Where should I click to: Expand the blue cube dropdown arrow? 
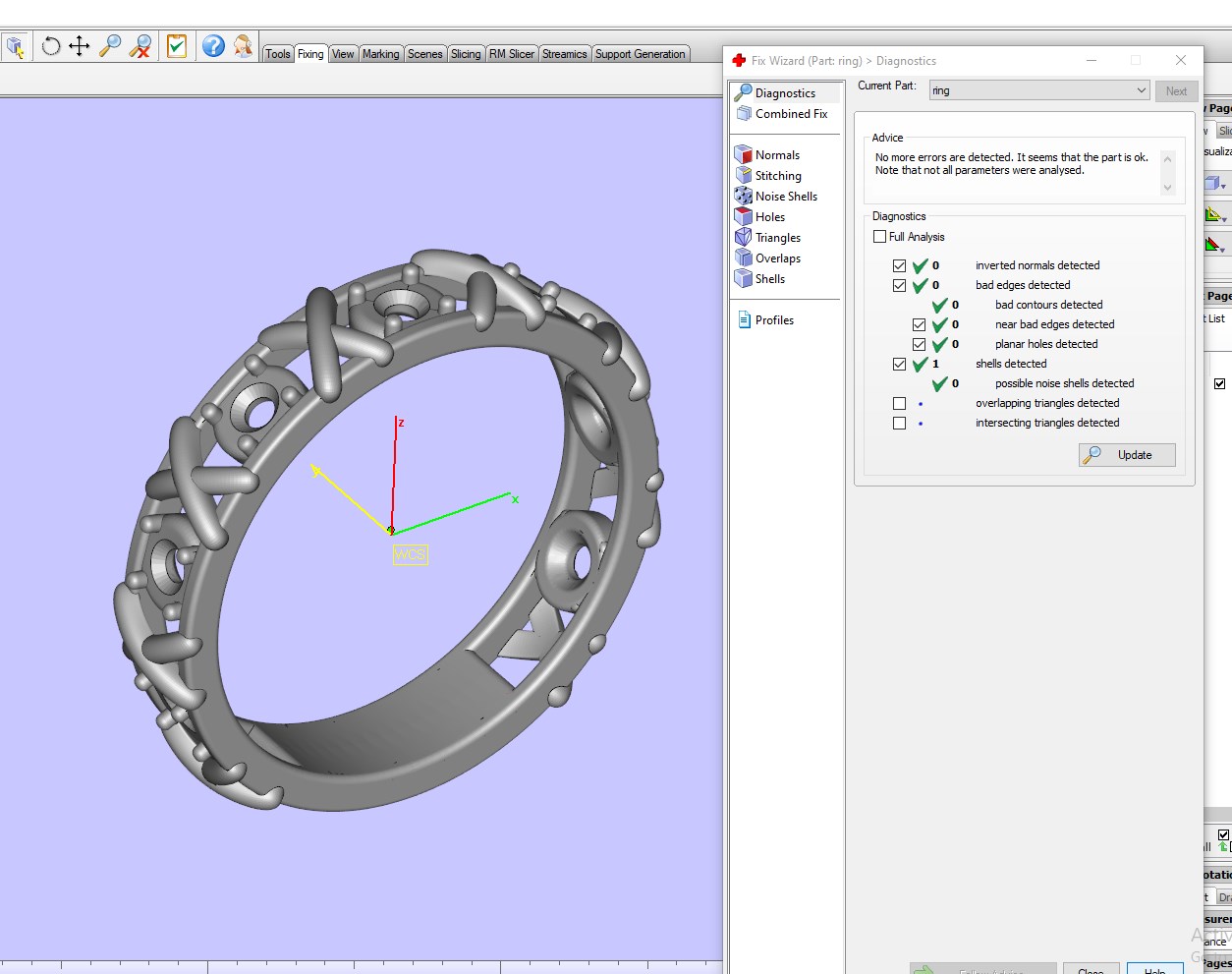(x=1223, y=186)
